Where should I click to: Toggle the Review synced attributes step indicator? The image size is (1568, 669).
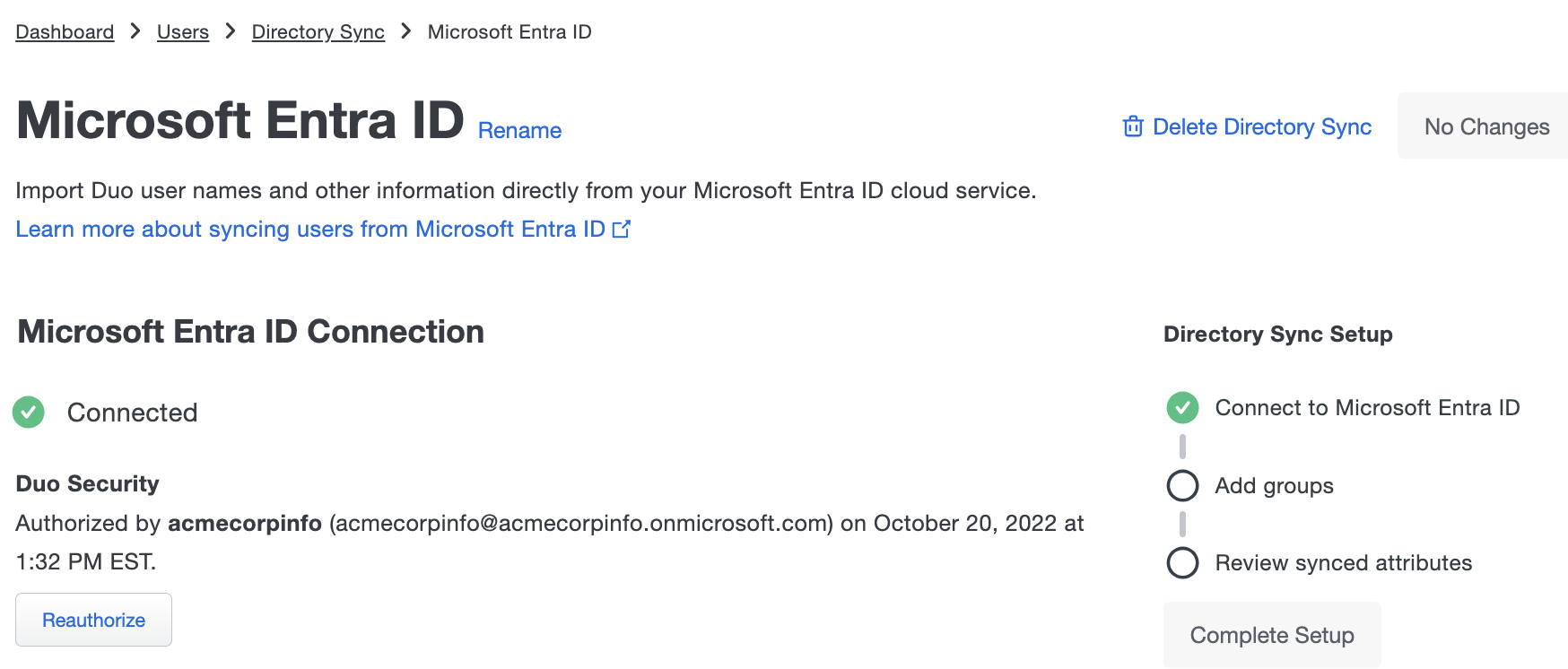click(1182, 563)
